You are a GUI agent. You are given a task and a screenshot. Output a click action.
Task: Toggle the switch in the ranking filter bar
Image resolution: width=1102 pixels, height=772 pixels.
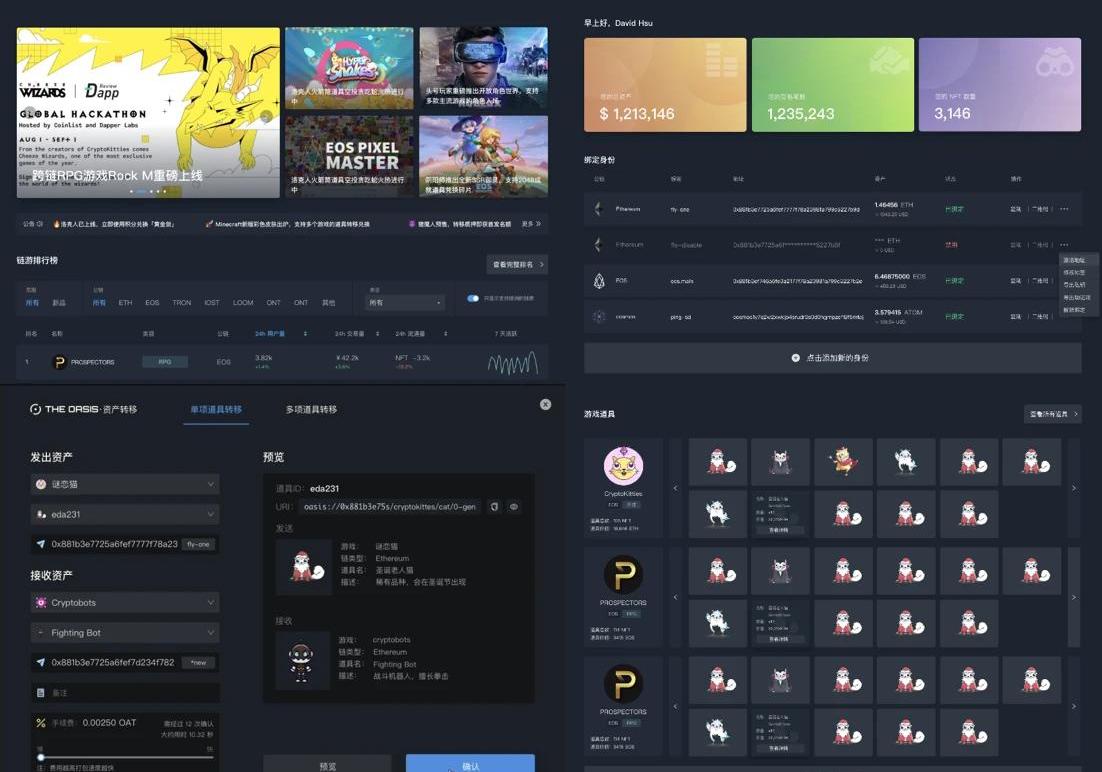click(473, 298)
